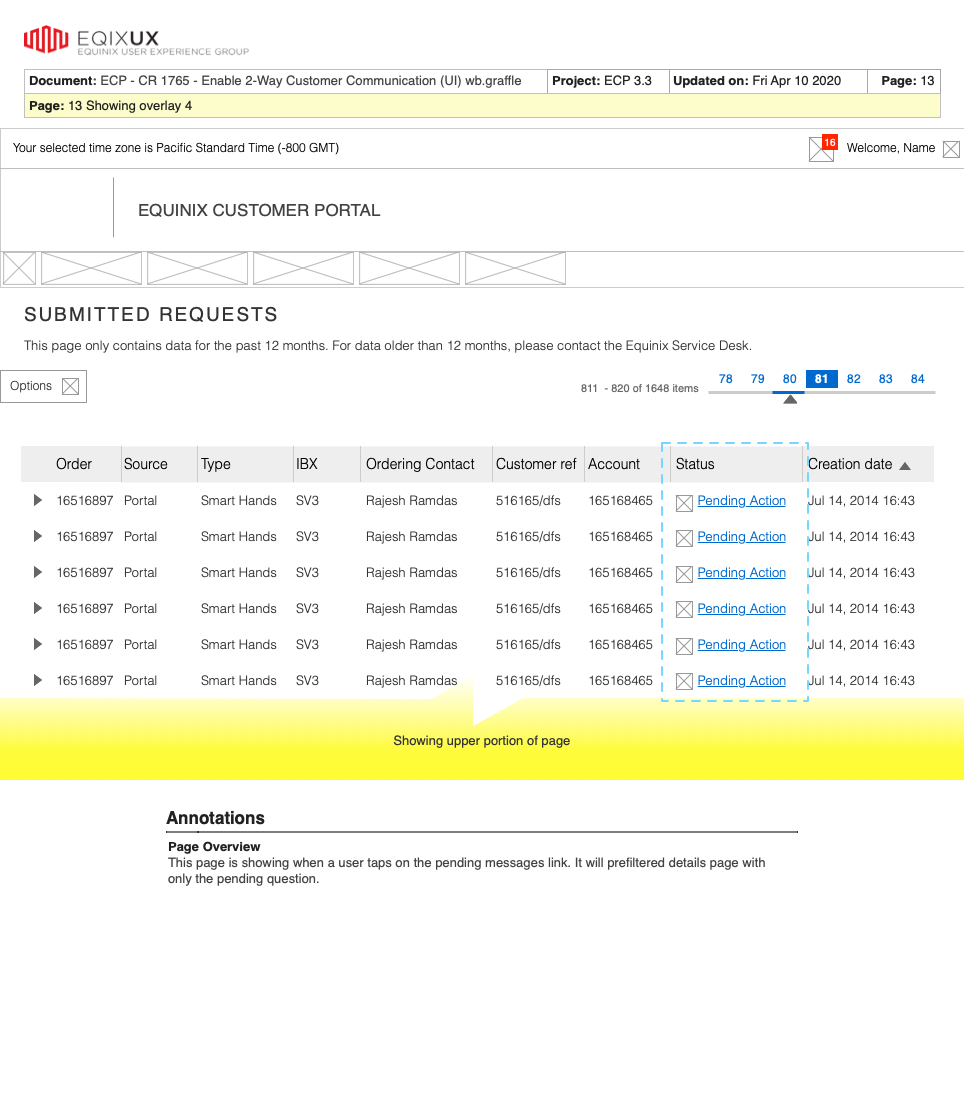Click the 'SUBMITTED REQUESTS' heading
The width and height of the screenshot is (964, 1100).
pos(151,314)
